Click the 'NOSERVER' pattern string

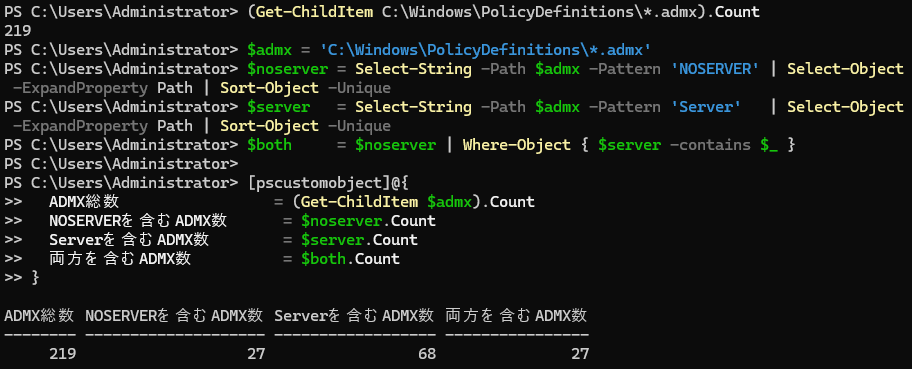(x=715, y=69)
